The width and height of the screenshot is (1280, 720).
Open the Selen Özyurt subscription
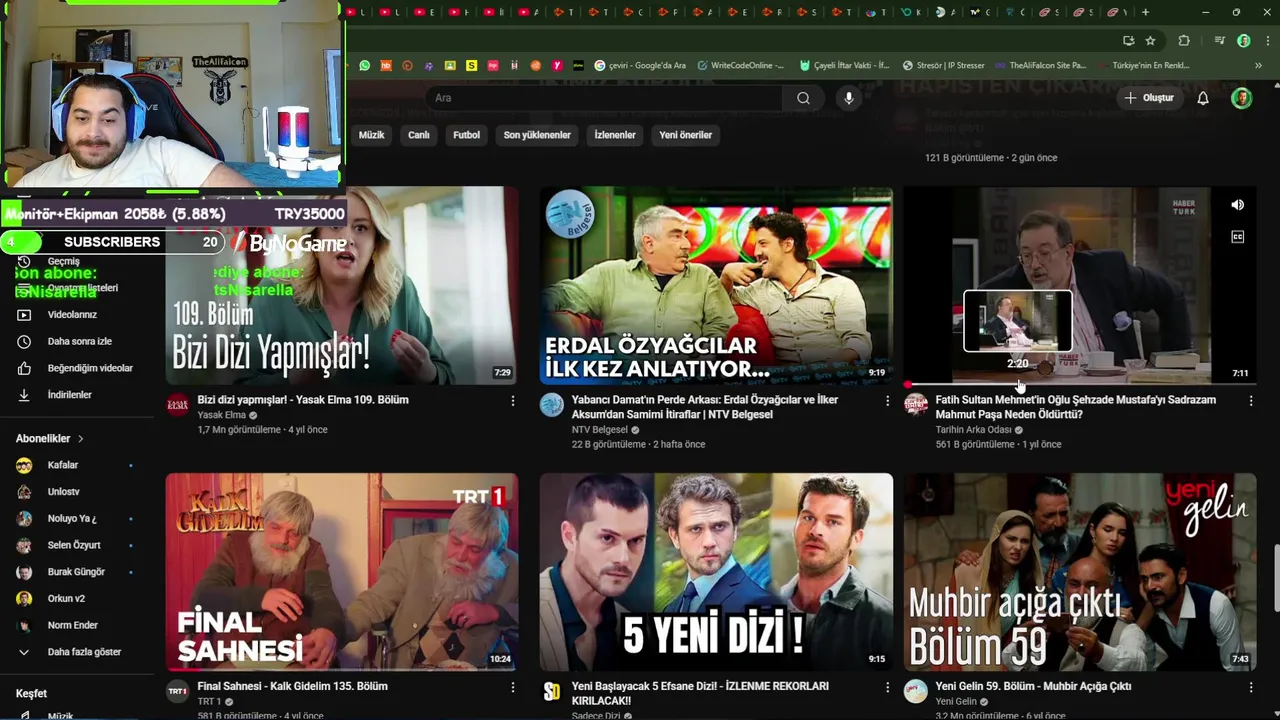pos(75,545)
